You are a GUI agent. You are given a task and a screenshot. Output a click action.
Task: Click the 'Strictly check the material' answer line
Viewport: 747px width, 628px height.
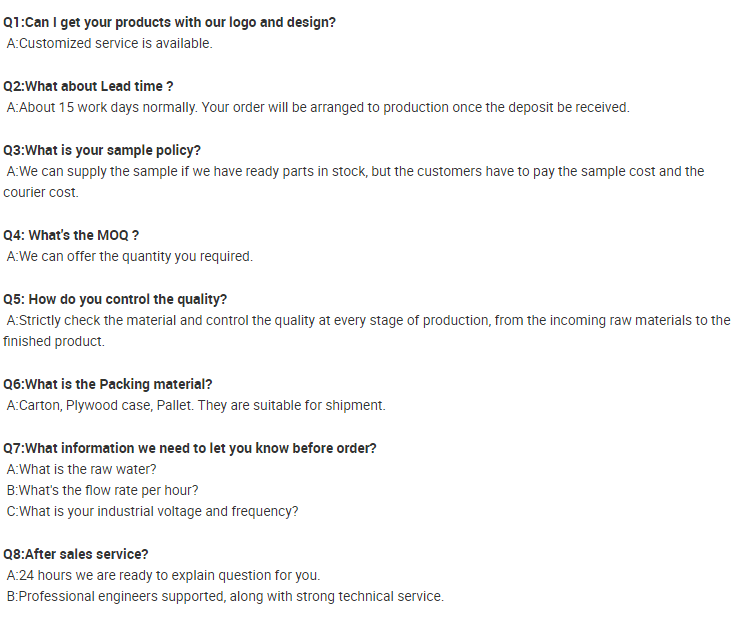tap(368, 320)
